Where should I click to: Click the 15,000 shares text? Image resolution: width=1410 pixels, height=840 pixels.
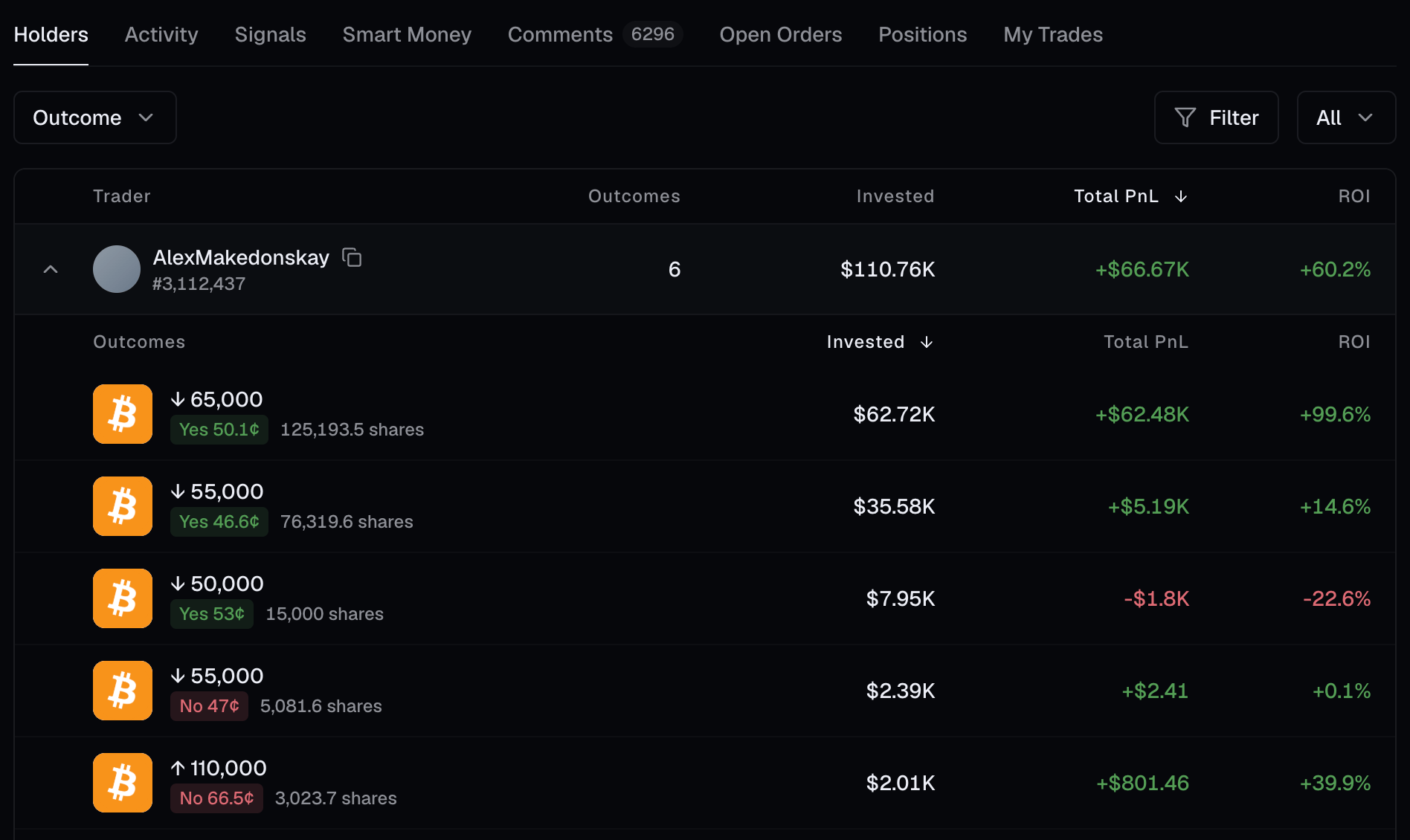click(x=324, y=614)
